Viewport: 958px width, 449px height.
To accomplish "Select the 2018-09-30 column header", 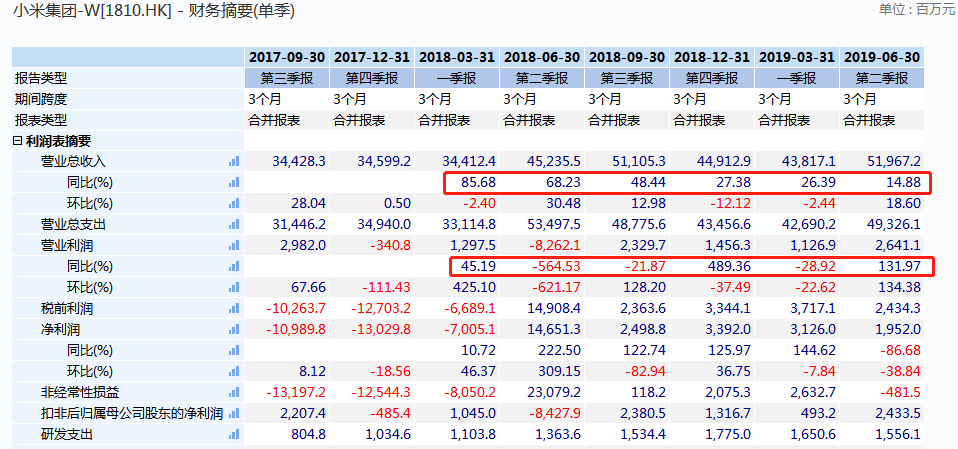I will tap(626, 57).
